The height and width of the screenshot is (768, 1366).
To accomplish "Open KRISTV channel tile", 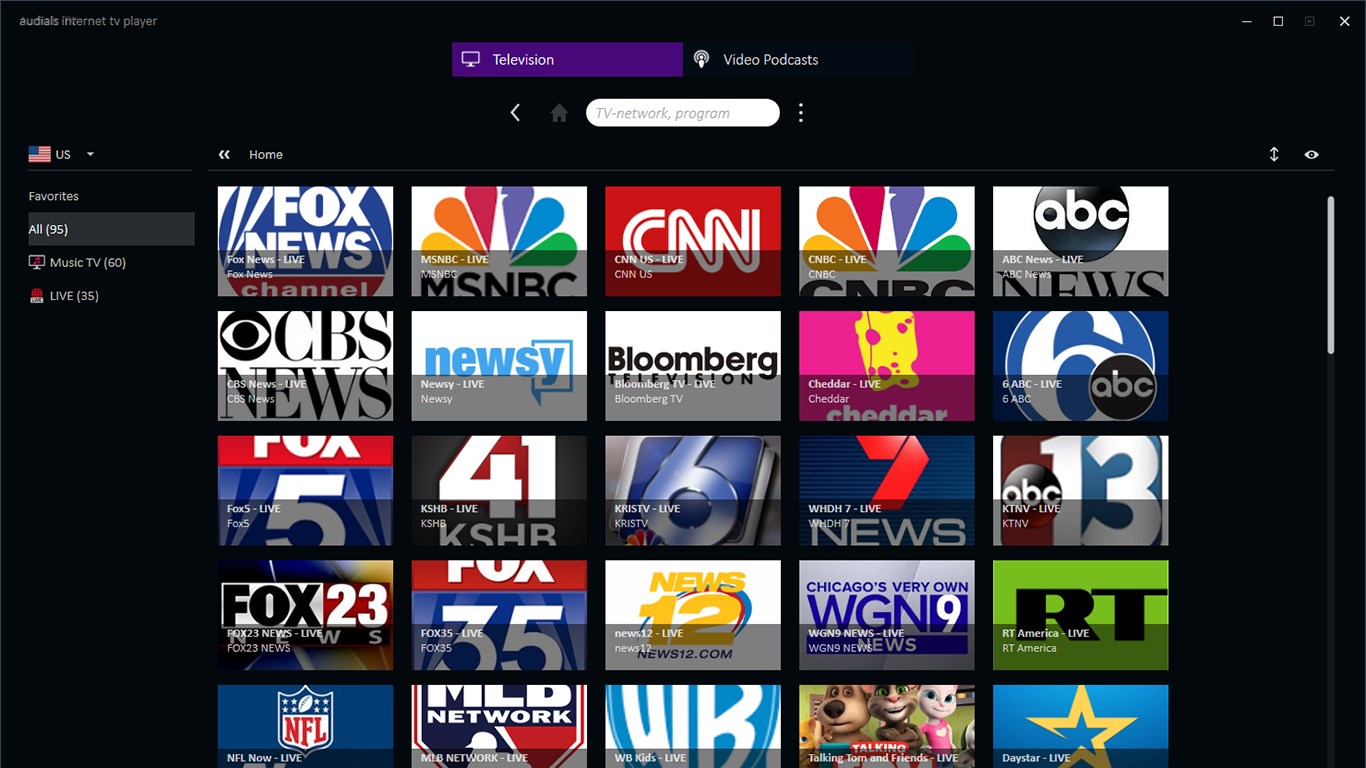I will click(693, 490).
